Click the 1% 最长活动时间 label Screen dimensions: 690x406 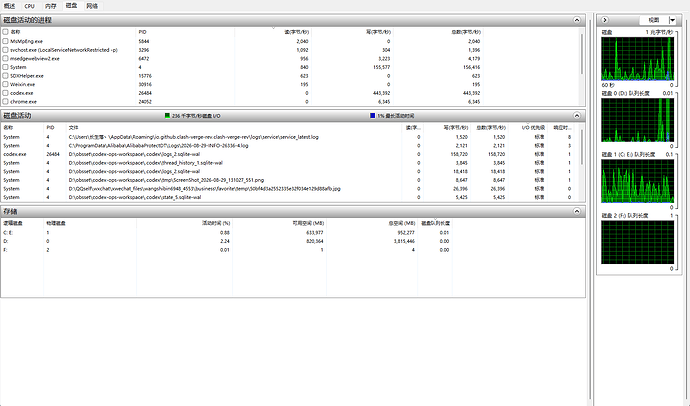(x=396, y=116)
